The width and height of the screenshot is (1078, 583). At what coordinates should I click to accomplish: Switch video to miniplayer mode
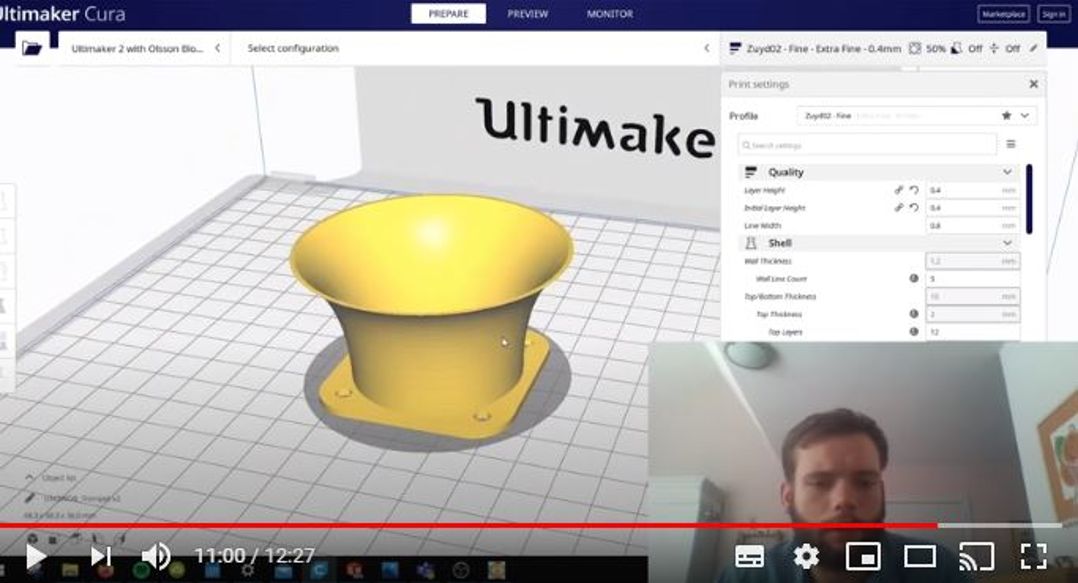[863, 556]
